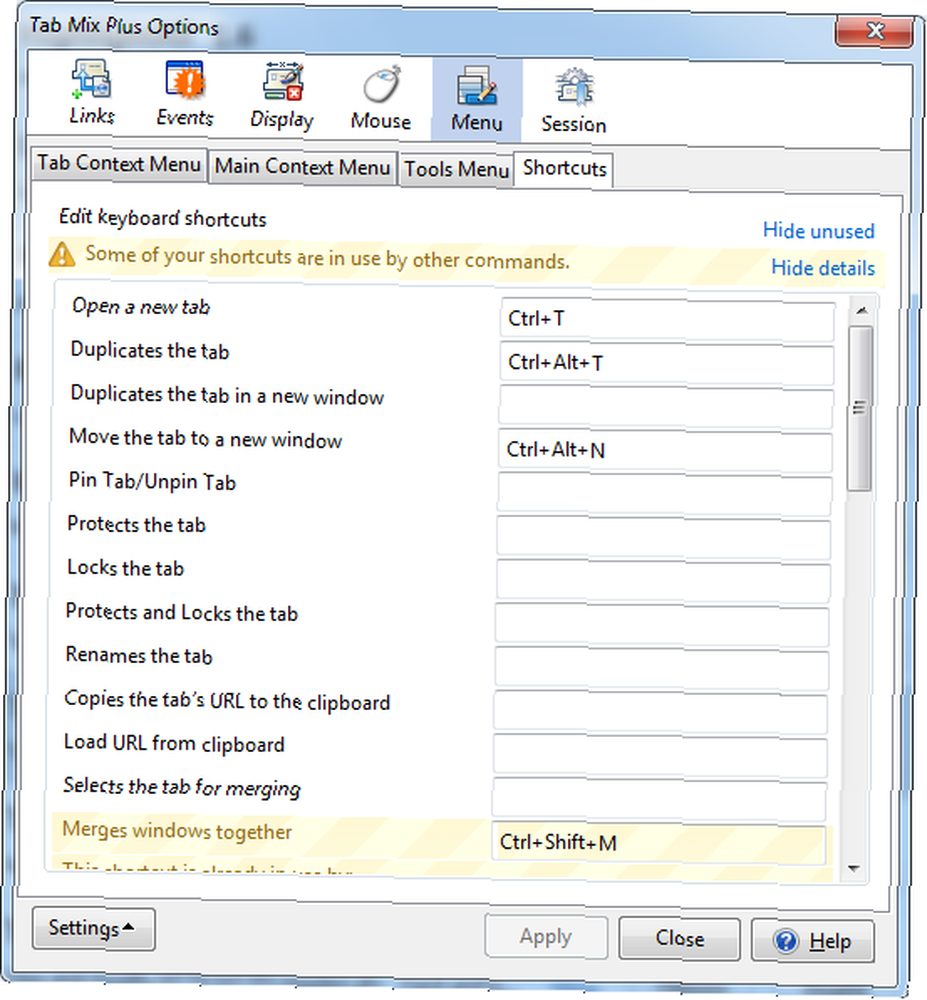927x1000 pixels.
Task: Click shortcut field for Renames the tab
Action: (662, 668)
